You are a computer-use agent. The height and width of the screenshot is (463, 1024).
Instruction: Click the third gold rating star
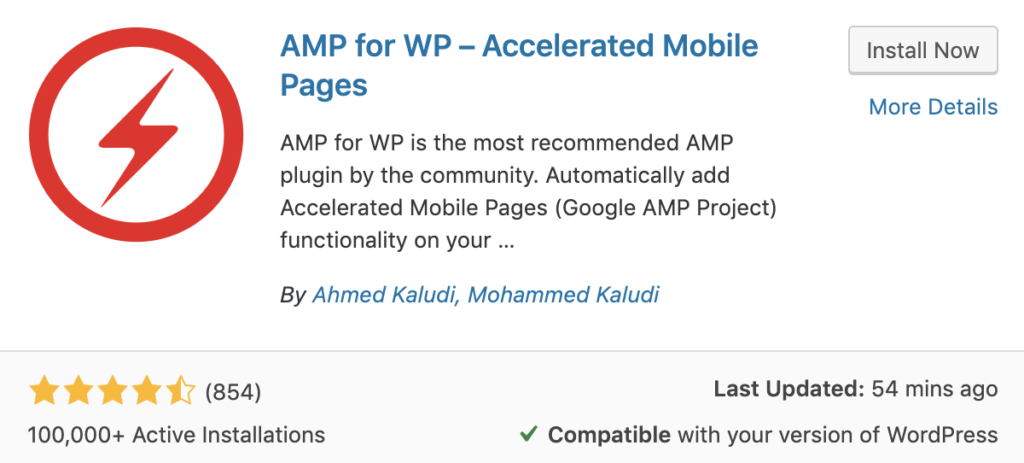point(112,391)
